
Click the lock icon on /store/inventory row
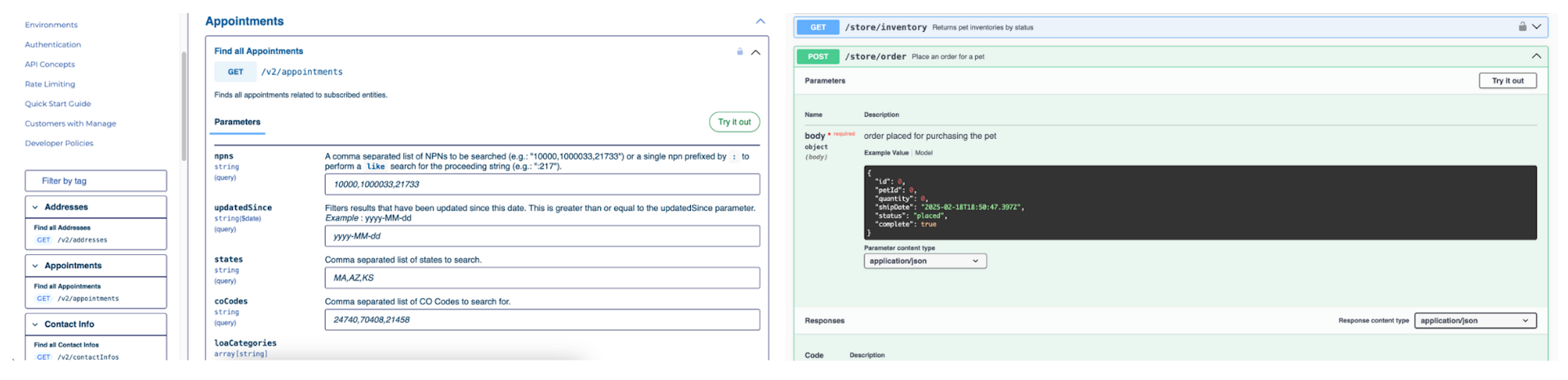[x=1522, y=27]
